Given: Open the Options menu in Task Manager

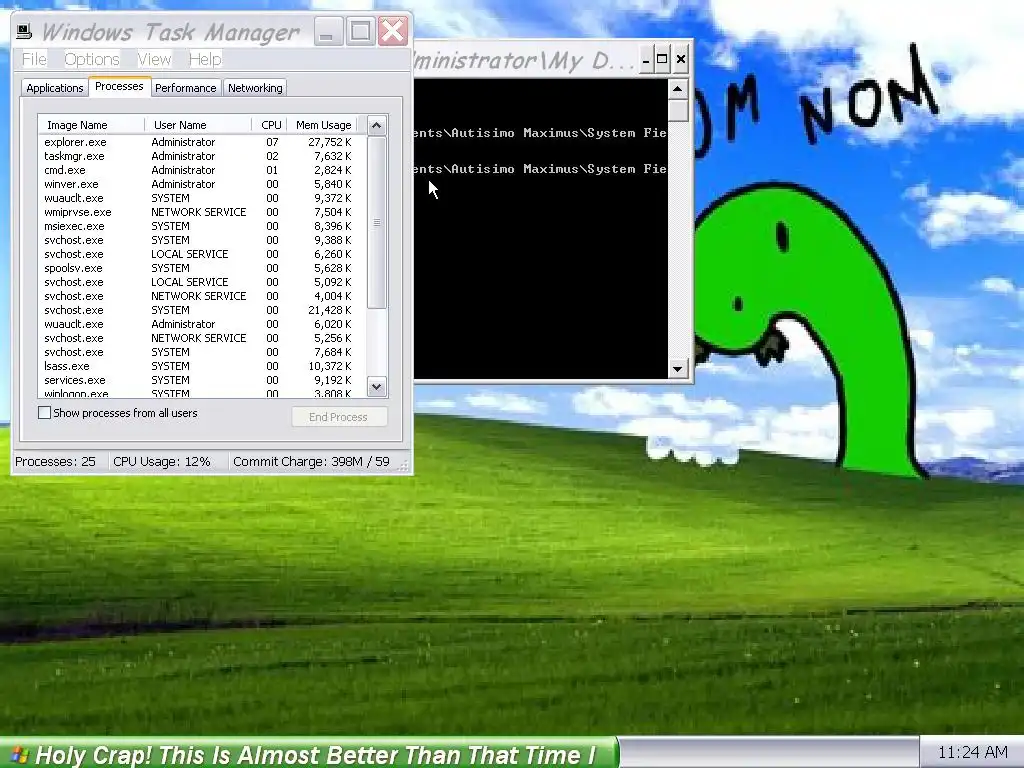Looking at the screenshot, I should click(91, 59).
